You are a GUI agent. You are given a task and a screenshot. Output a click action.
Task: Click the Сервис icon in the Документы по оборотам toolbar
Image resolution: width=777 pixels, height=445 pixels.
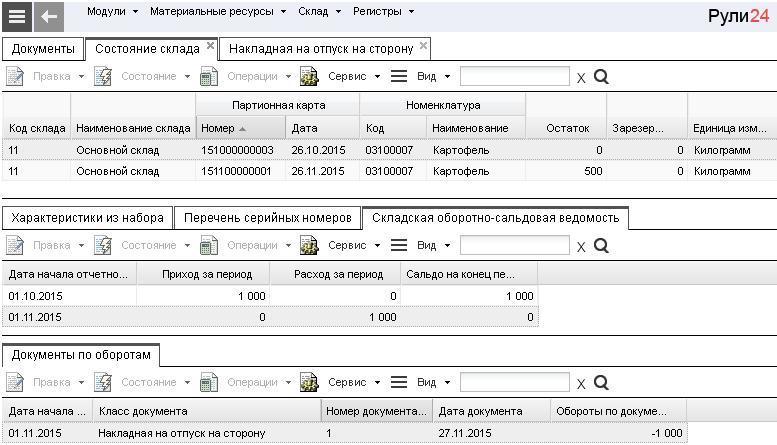(309, 383)
